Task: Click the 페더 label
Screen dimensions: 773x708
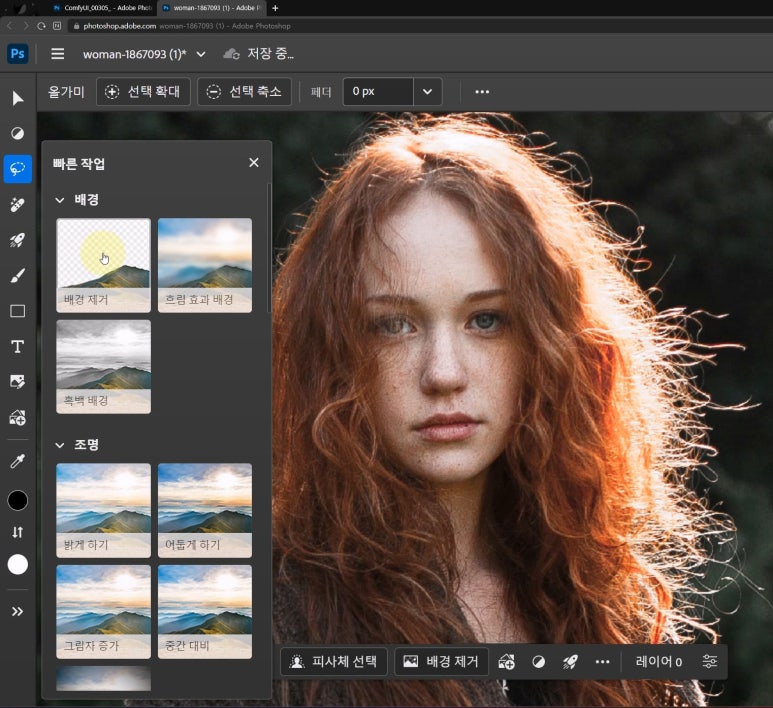Action: coord(321,92)
